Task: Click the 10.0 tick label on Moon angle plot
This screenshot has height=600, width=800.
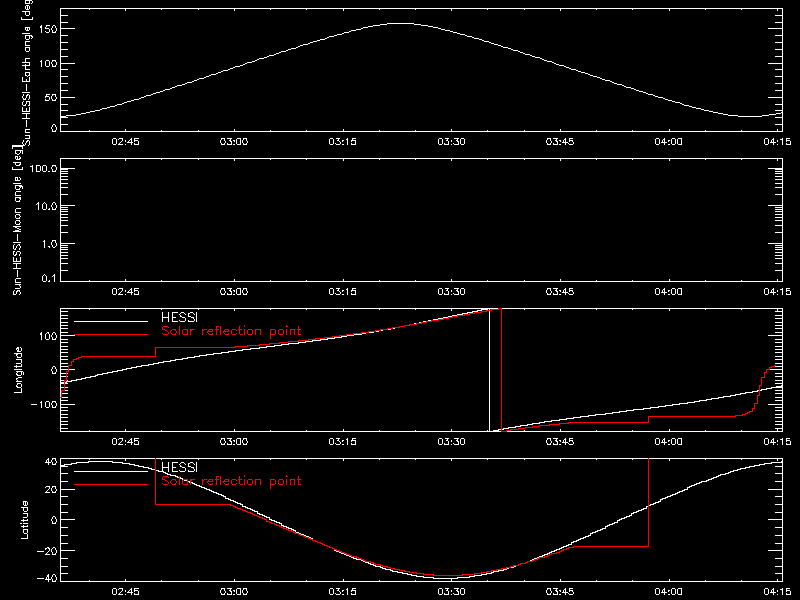Action: click(x=46, y=207)
